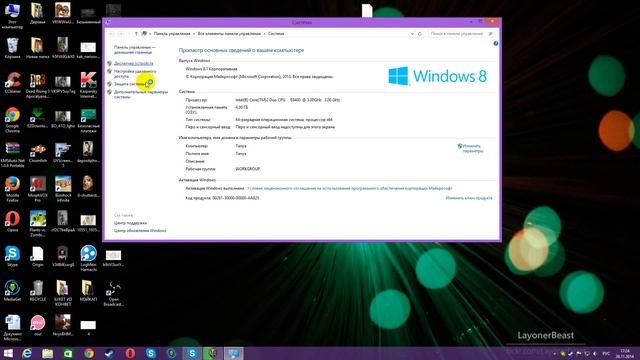Open Recycle Bin desktop icon
640x360 pixels.
[12, 48]
